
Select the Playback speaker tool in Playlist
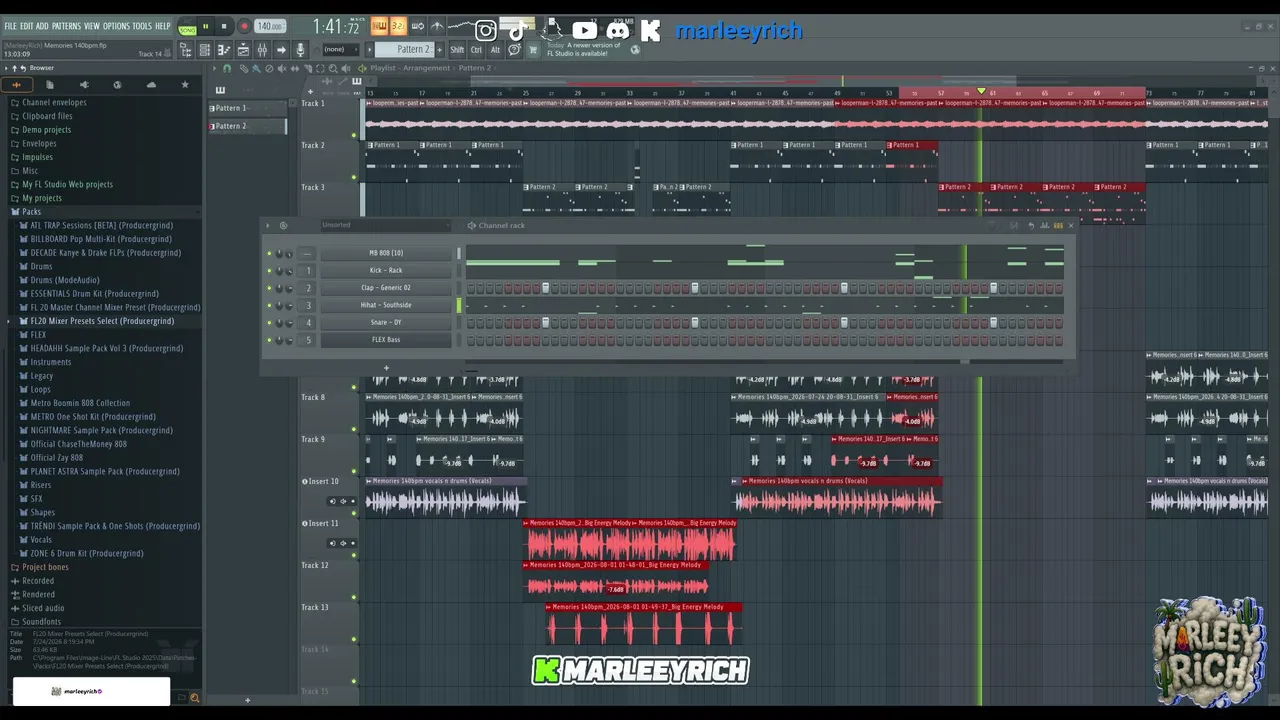347,68
